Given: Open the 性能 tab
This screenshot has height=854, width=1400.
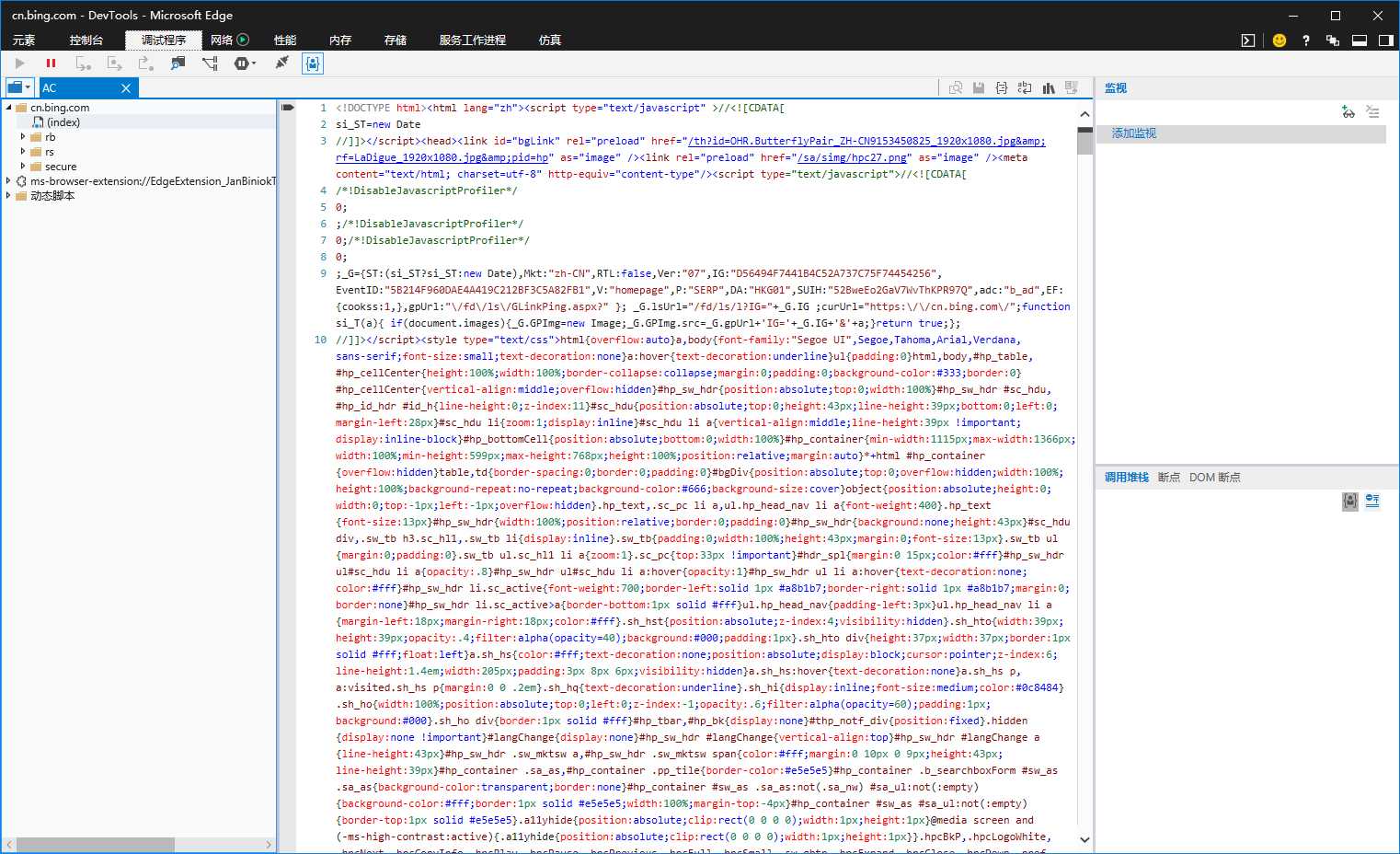Looking at the screenshot, I should [x=285, y=40].
